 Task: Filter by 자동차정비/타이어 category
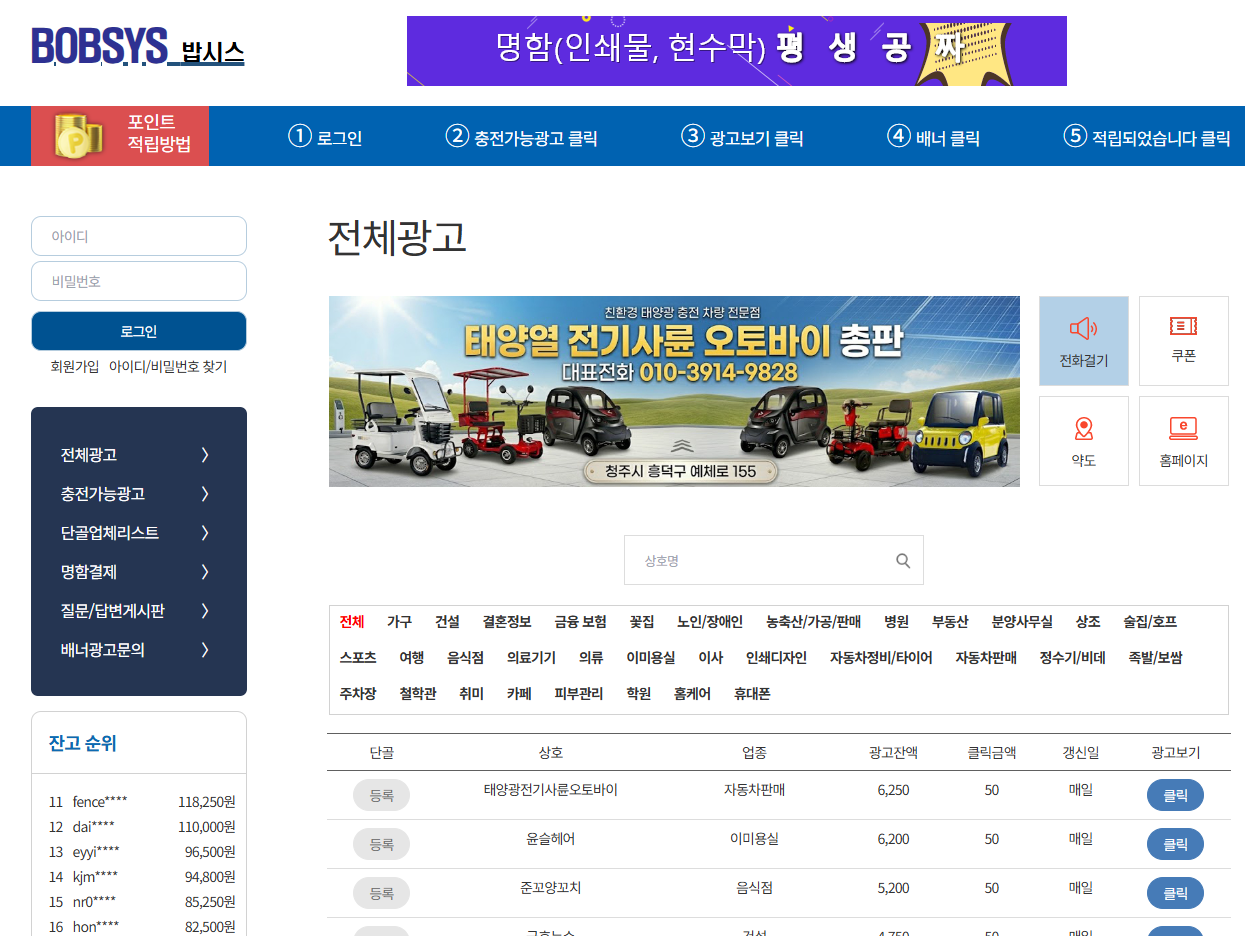pos(881,658)
